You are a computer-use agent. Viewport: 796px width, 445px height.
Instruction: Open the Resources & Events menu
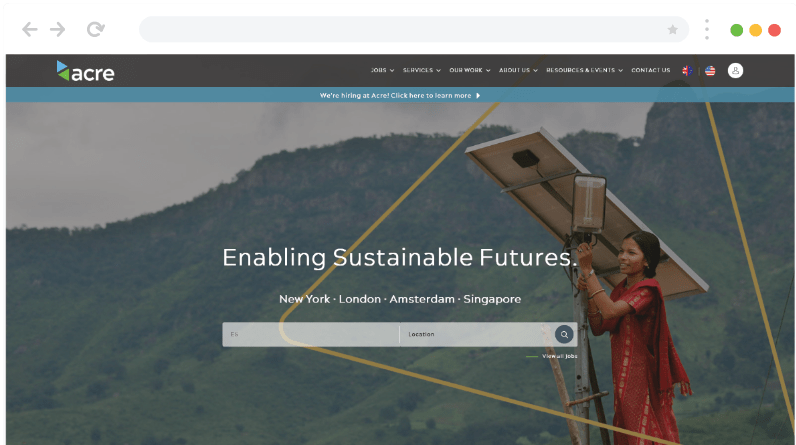pos(584,70)
